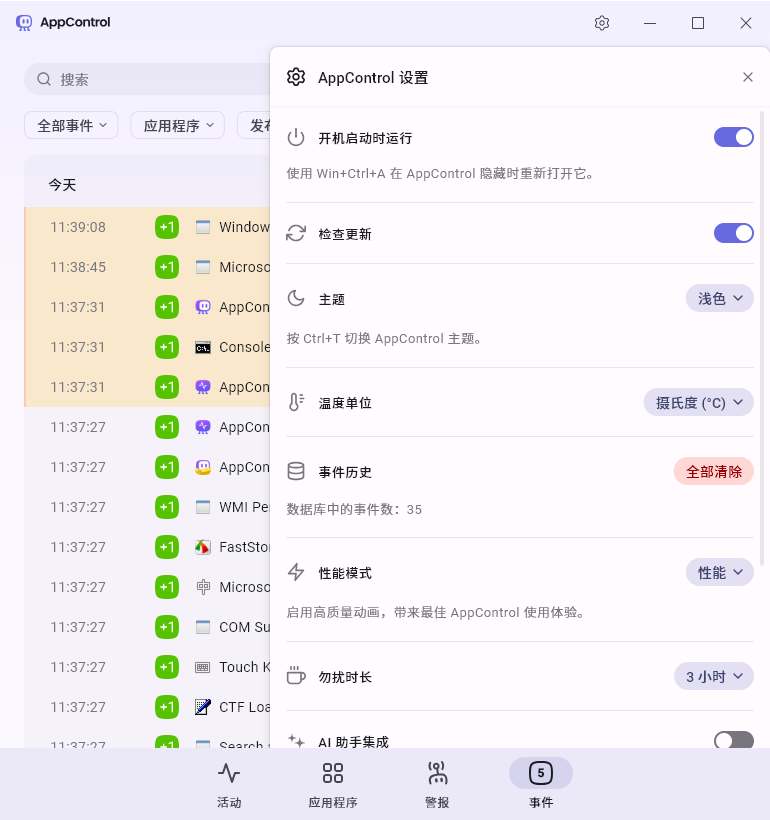Click the window icon in the COM Su row
Screen dimensions: 770x820
coord(203,627)
